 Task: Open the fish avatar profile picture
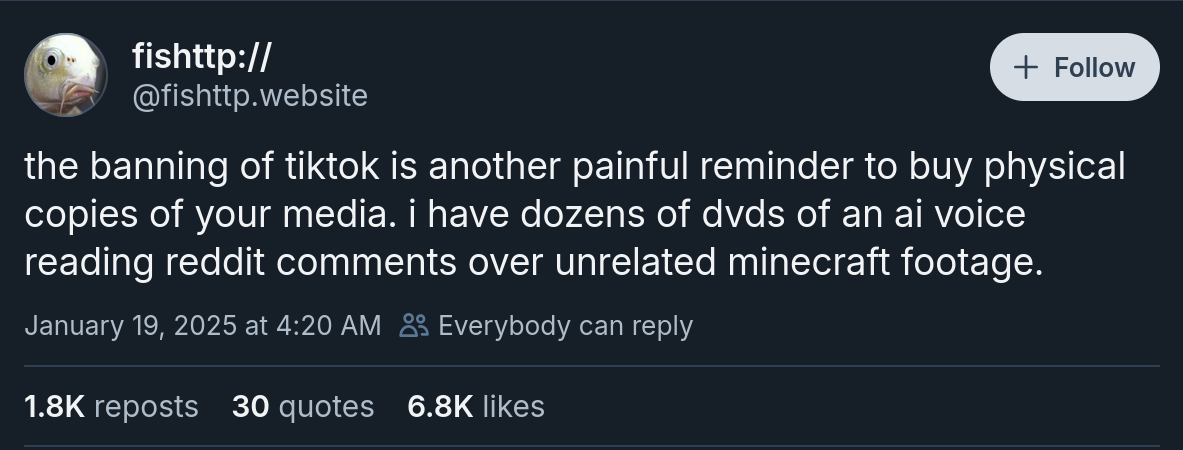(66, 75)
